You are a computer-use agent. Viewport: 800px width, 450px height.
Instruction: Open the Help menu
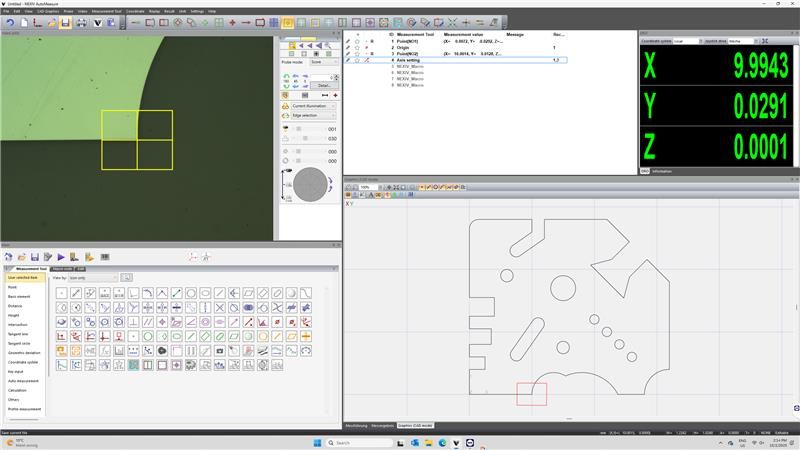pos(212,11)
